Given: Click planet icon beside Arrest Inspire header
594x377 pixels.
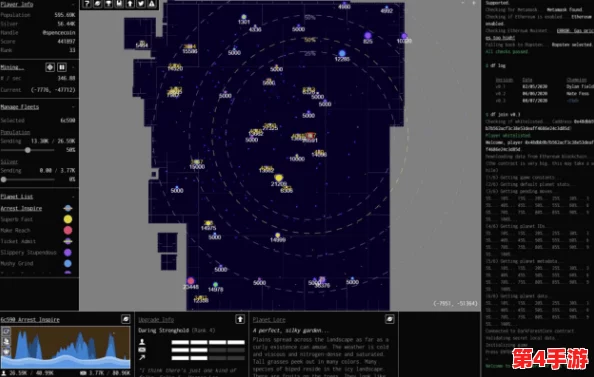Looking at the screenshot, I should pyautogui.click(x=126, y=319).
